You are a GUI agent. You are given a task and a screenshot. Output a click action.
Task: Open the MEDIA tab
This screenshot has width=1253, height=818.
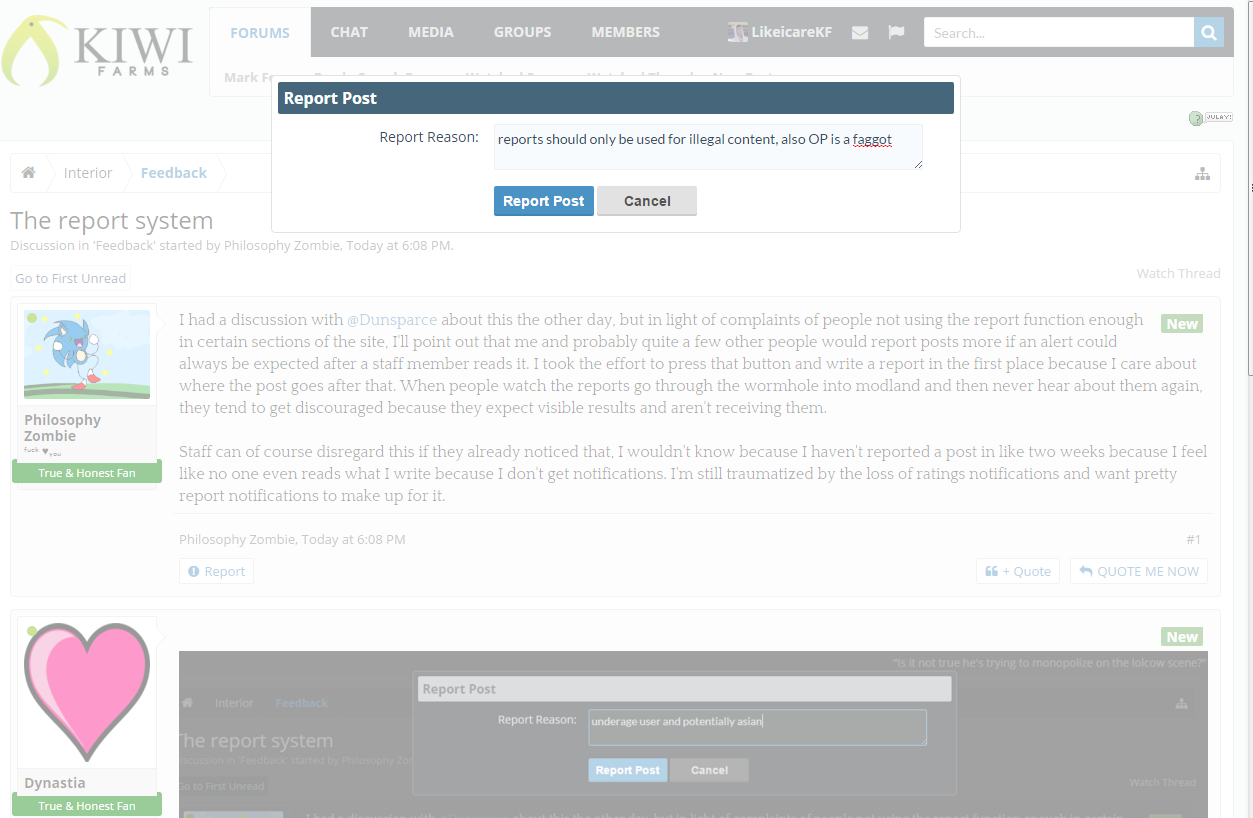(431, 32)
